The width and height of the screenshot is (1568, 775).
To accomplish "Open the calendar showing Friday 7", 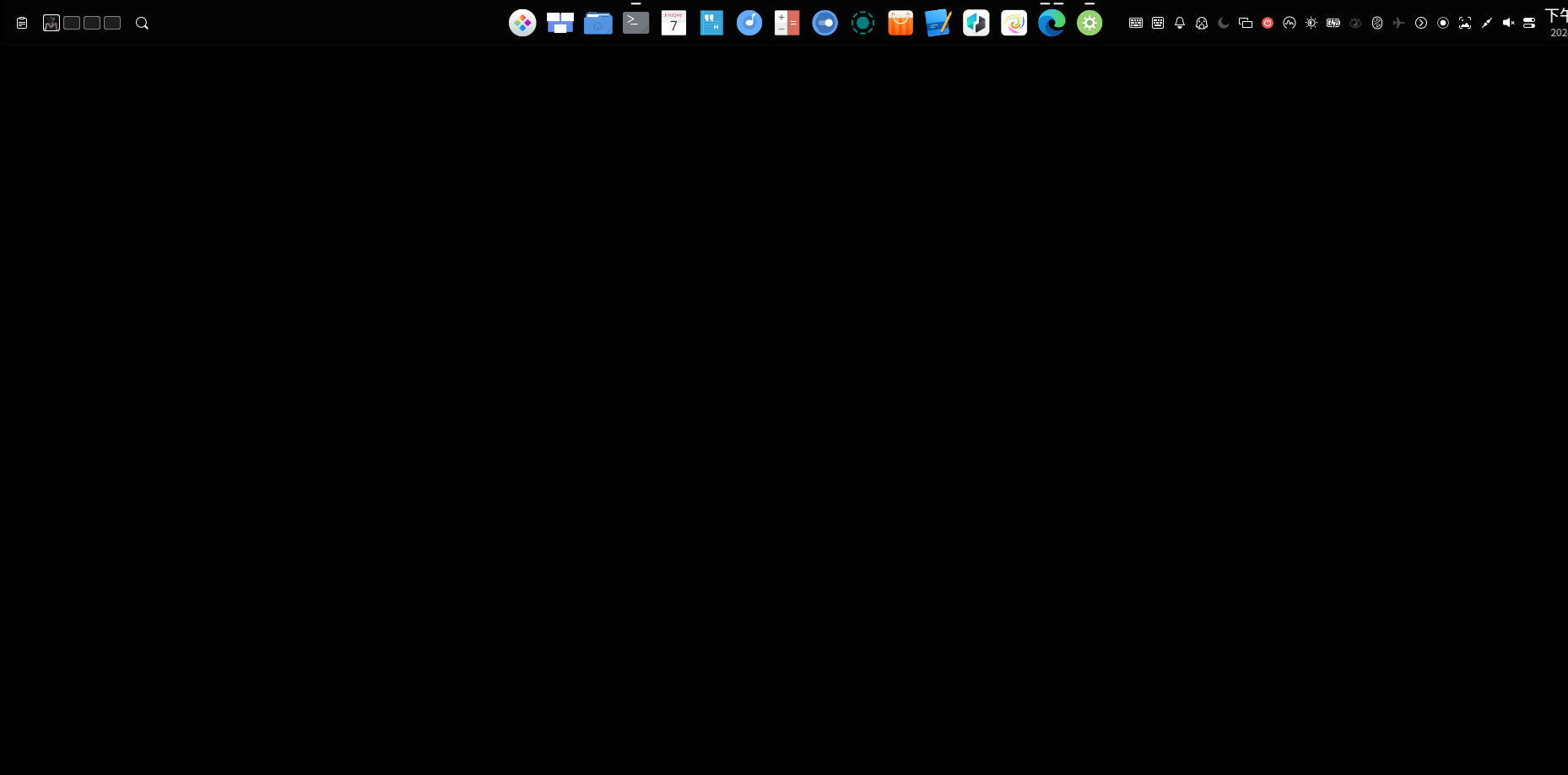I will click(x=673, y=23).
